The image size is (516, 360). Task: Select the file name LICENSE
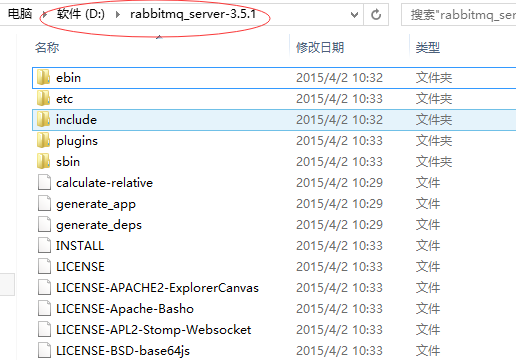tap(80, 267)
